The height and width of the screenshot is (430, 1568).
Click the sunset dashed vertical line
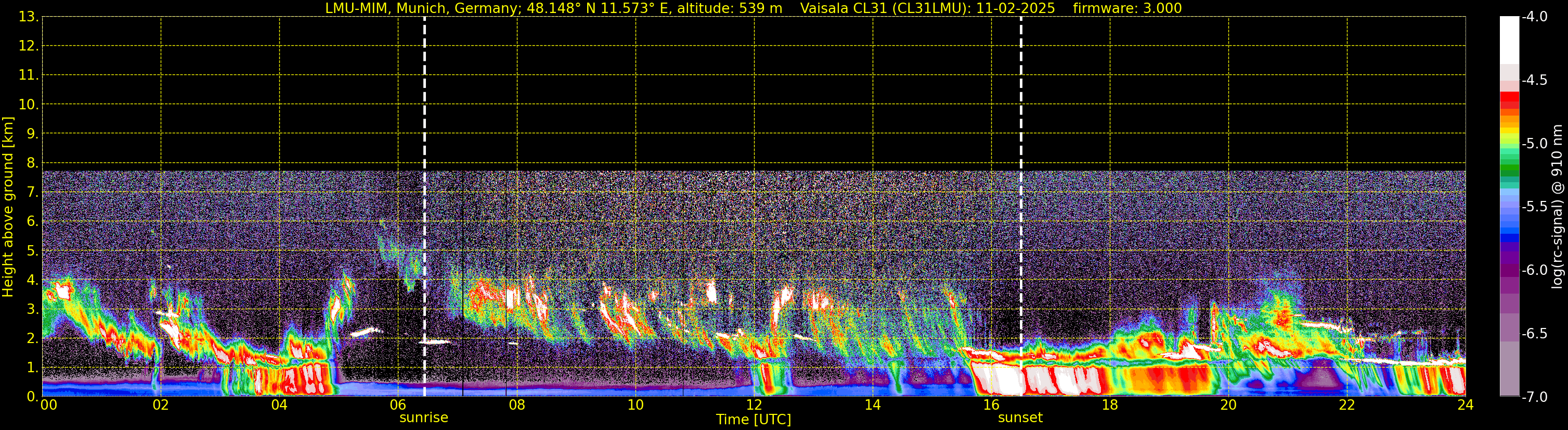tap(1021, 207)
